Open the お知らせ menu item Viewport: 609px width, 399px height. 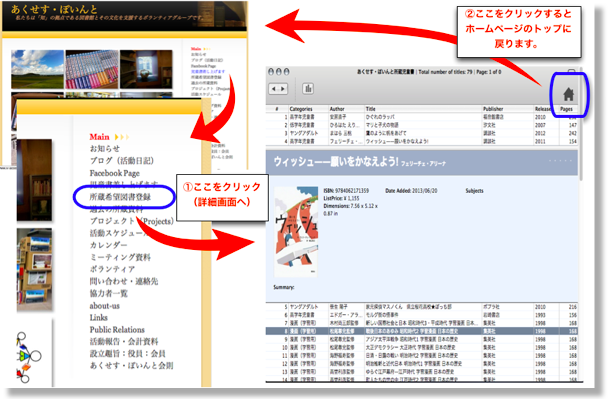105,148
